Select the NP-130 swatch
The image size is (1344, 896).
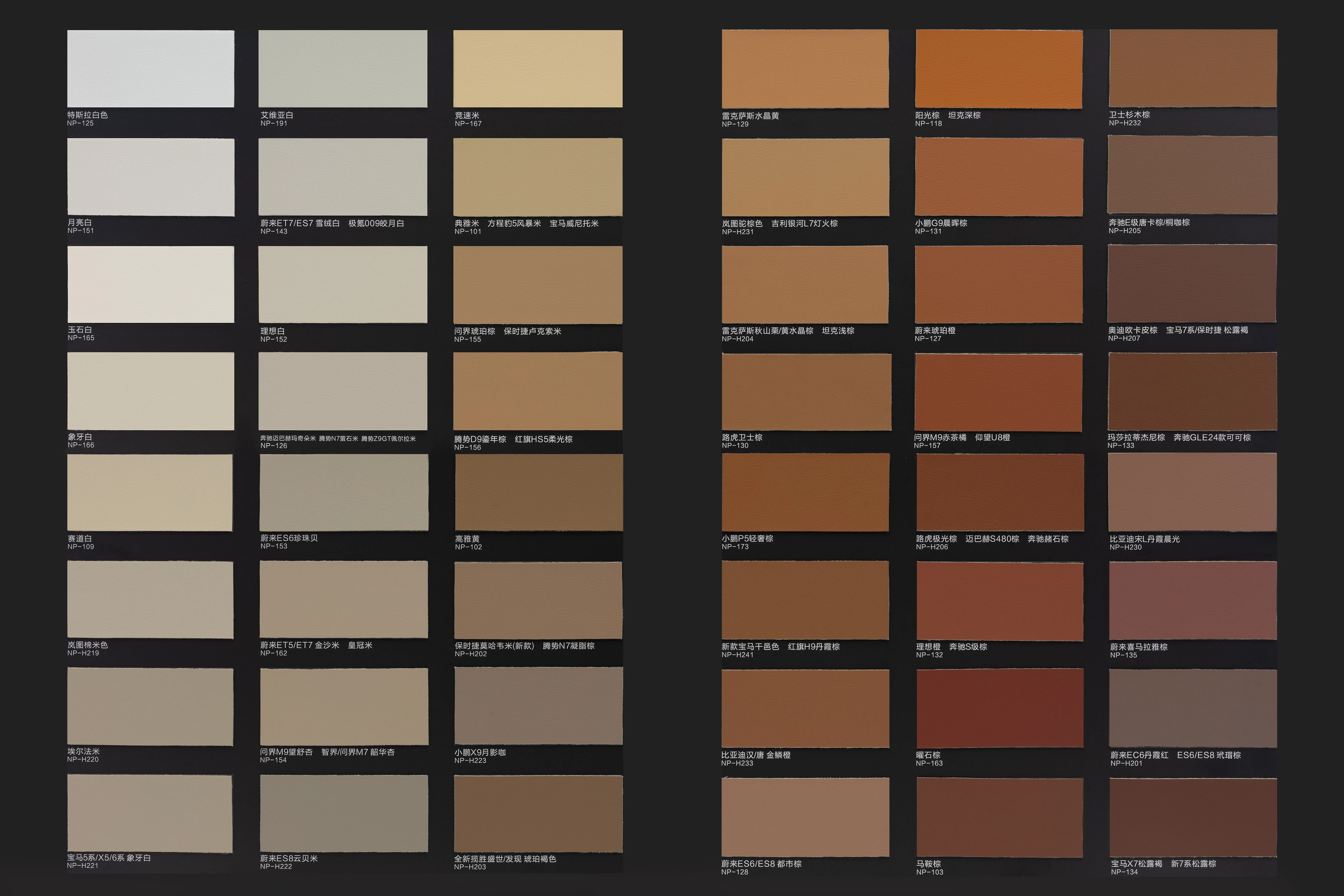click(806, 392)
